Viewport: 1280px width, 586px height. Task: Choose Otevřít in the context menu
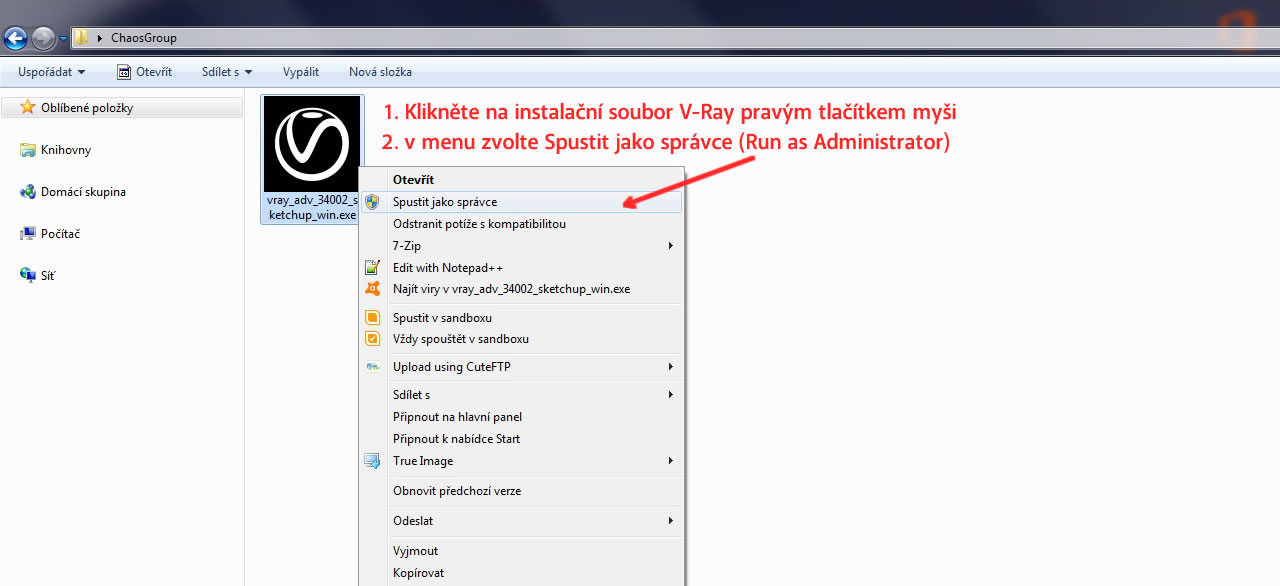pos(521,180)
